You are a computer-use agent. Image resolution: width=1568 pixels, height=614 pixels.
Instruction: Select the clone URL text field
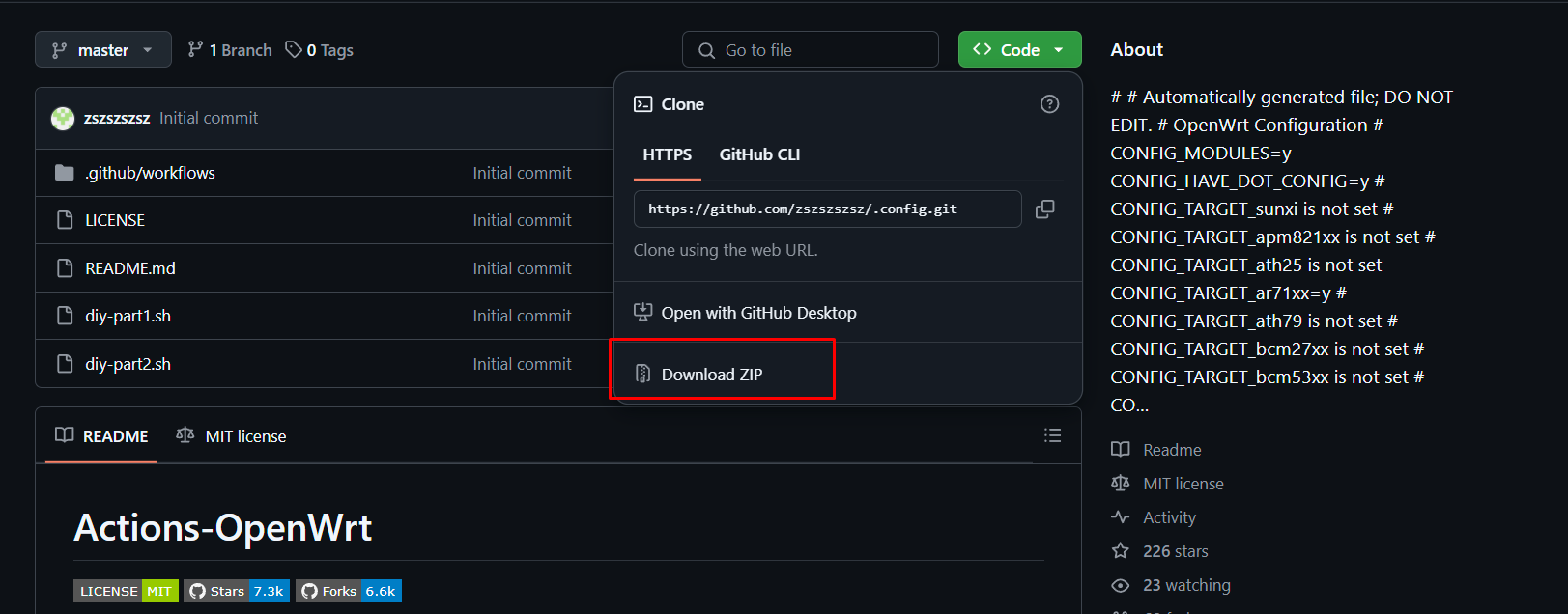pos(828,209)
